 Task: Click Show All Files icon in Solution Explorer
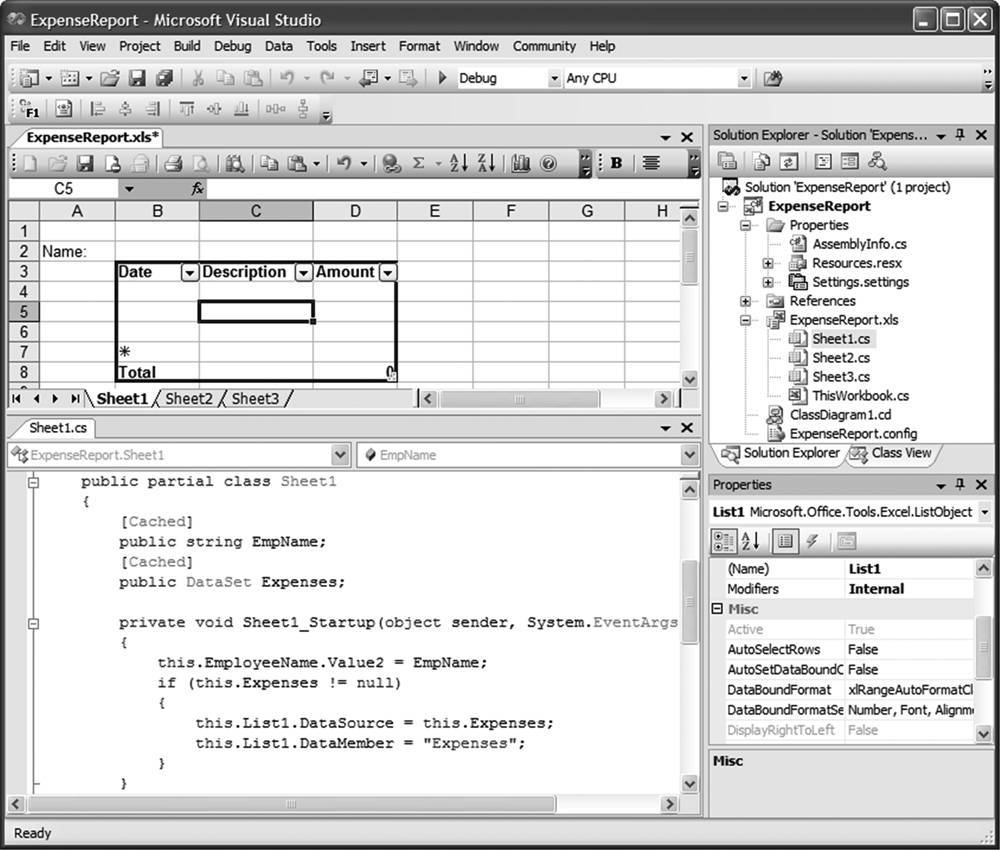click(761, 161)
